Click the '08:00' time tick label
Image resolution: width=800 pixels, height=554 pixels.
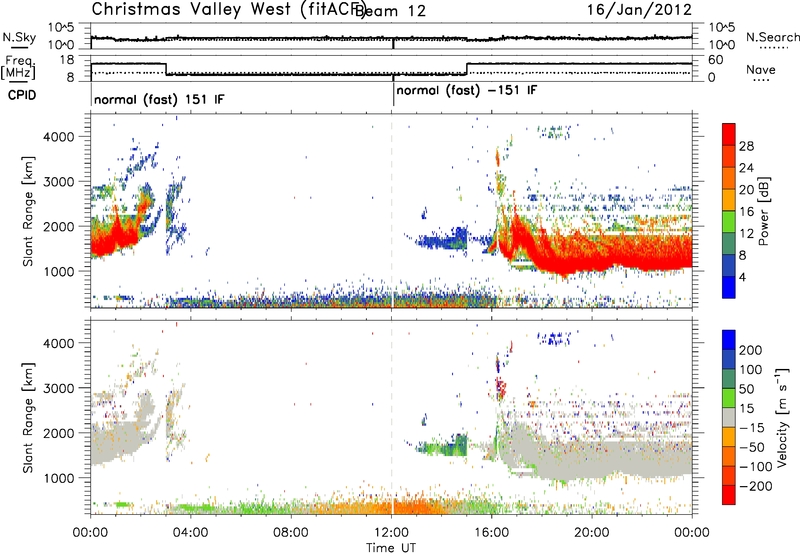tap(291, 533)
